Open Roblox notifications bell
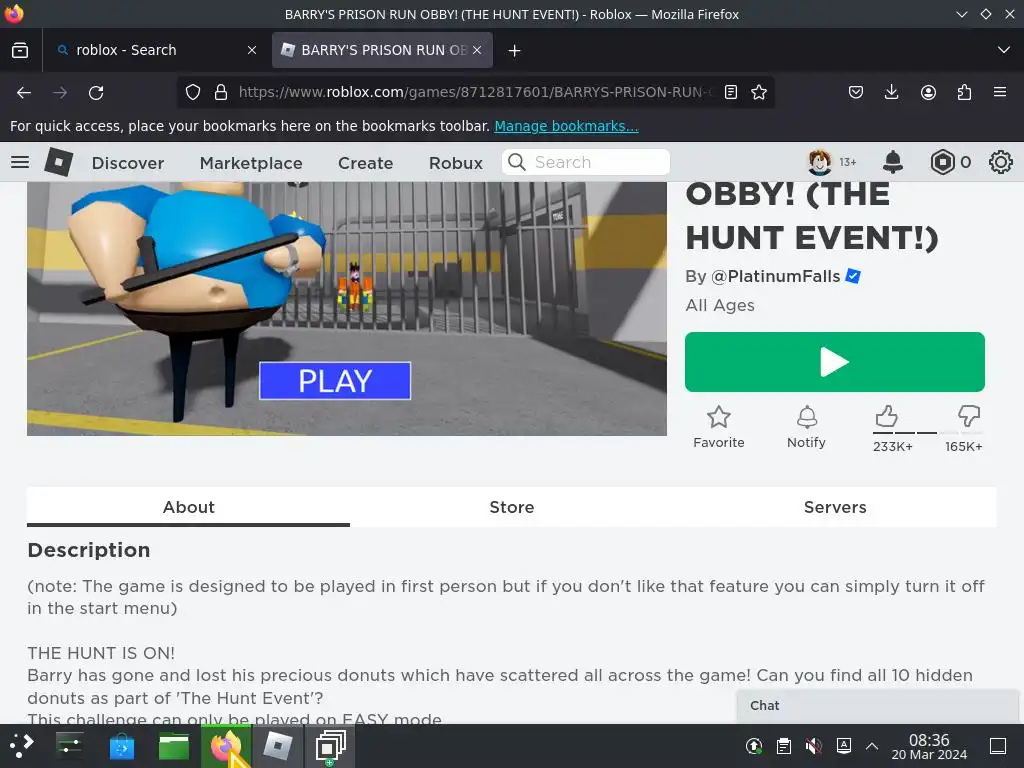 [893, 162]
